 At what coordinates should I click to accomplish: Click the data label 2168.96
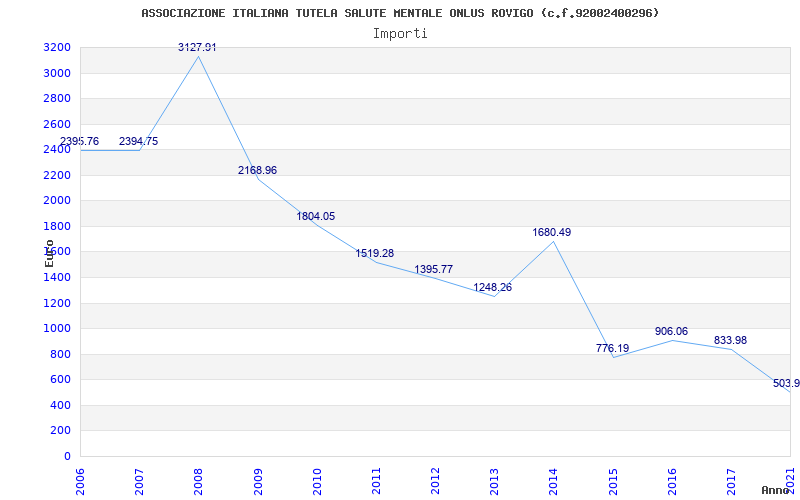257,170
